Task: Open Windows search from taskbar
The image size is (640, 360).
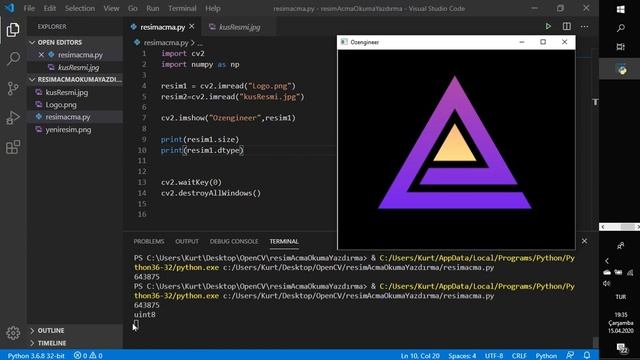Action: (620, 28)
